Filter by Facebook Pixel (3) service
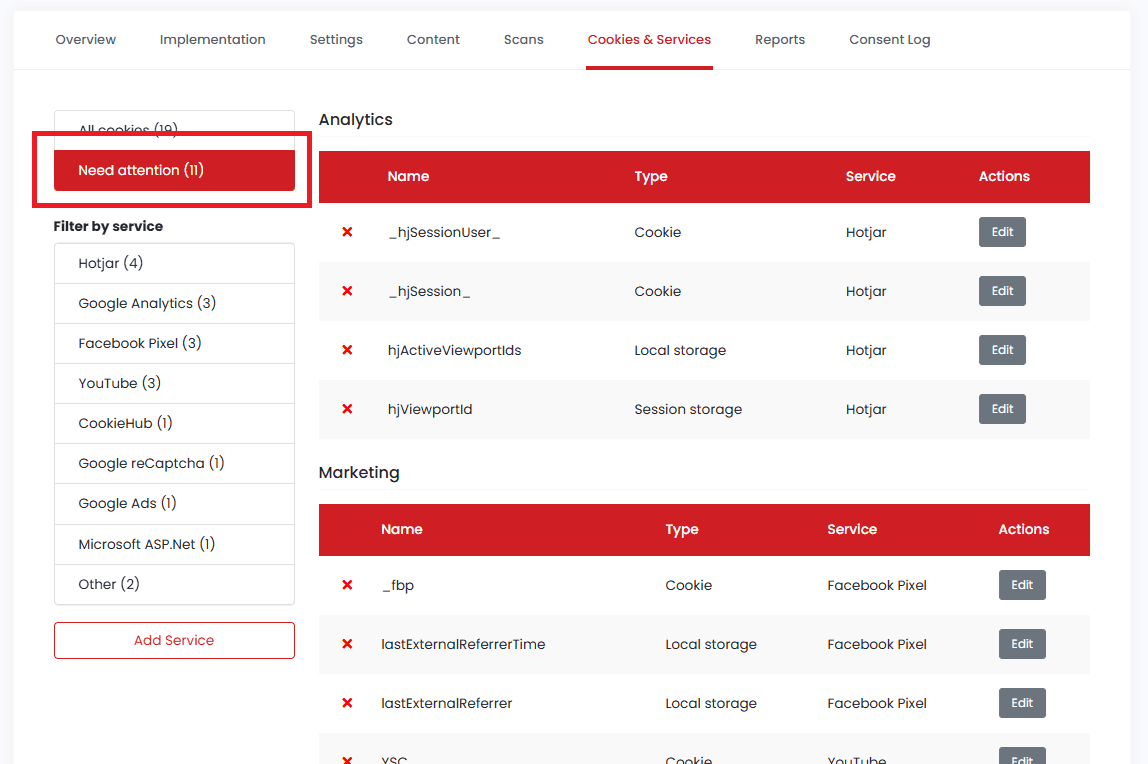Viewport: 1148px width, 764px height. (174, 343)
